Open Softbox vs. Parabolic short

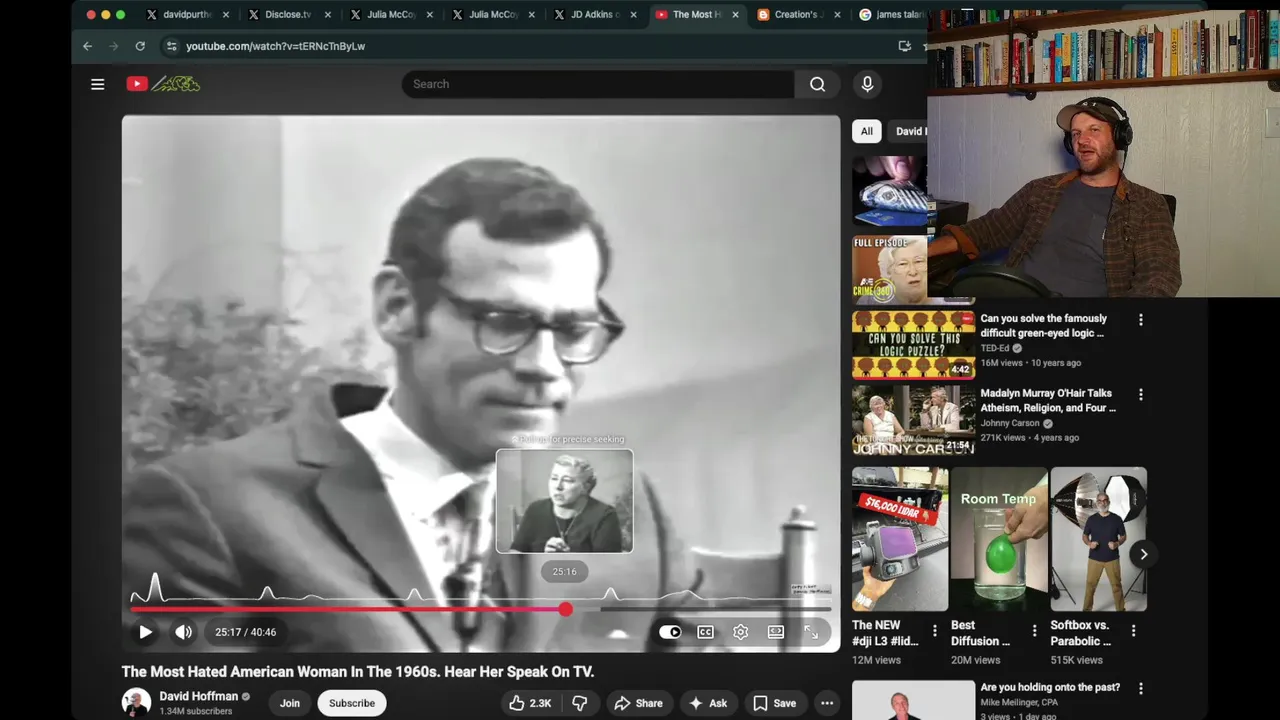1099,539
